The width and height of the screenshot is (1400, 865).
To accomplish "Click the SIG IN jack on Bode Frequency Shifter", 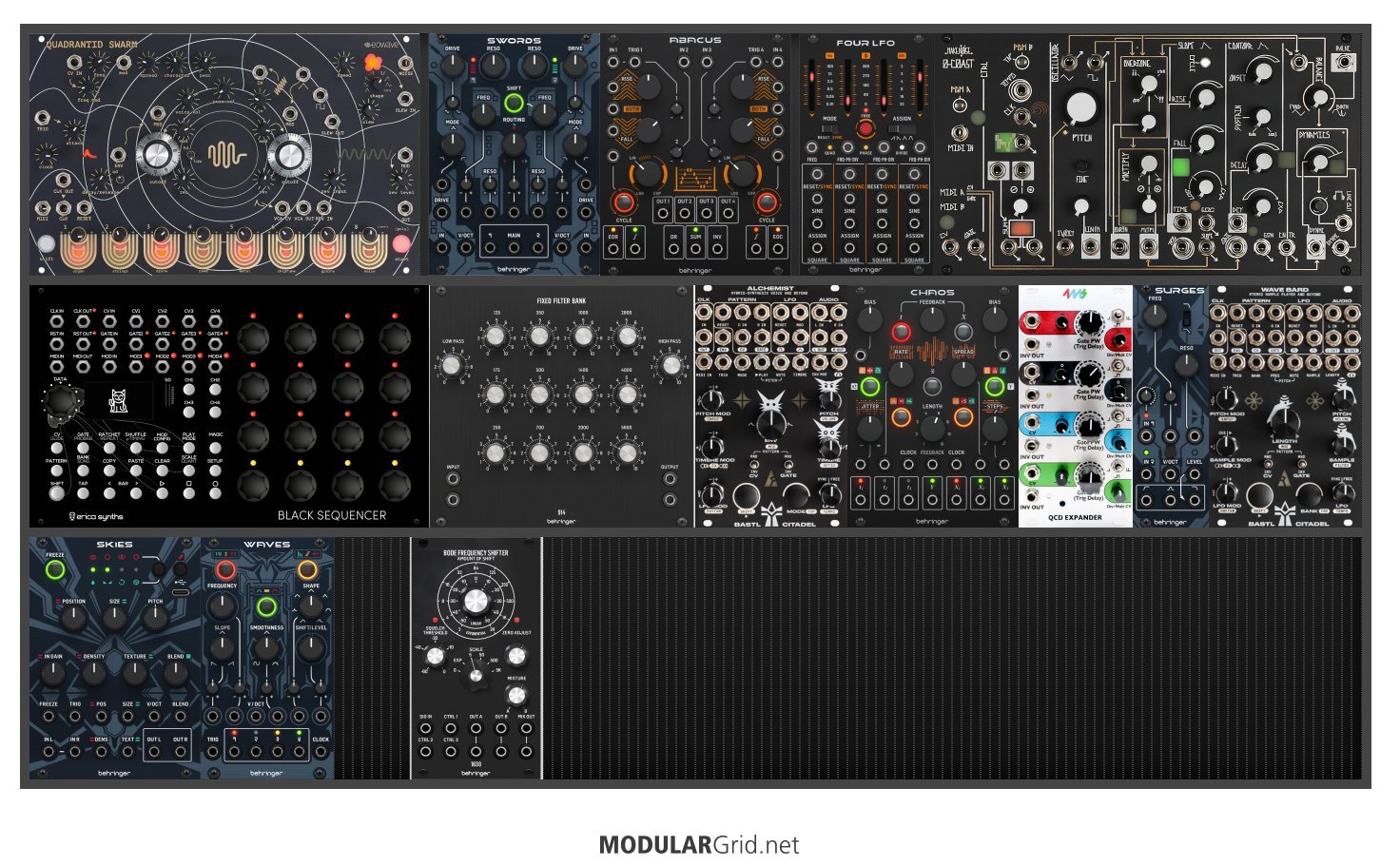I will coord(425,728).
